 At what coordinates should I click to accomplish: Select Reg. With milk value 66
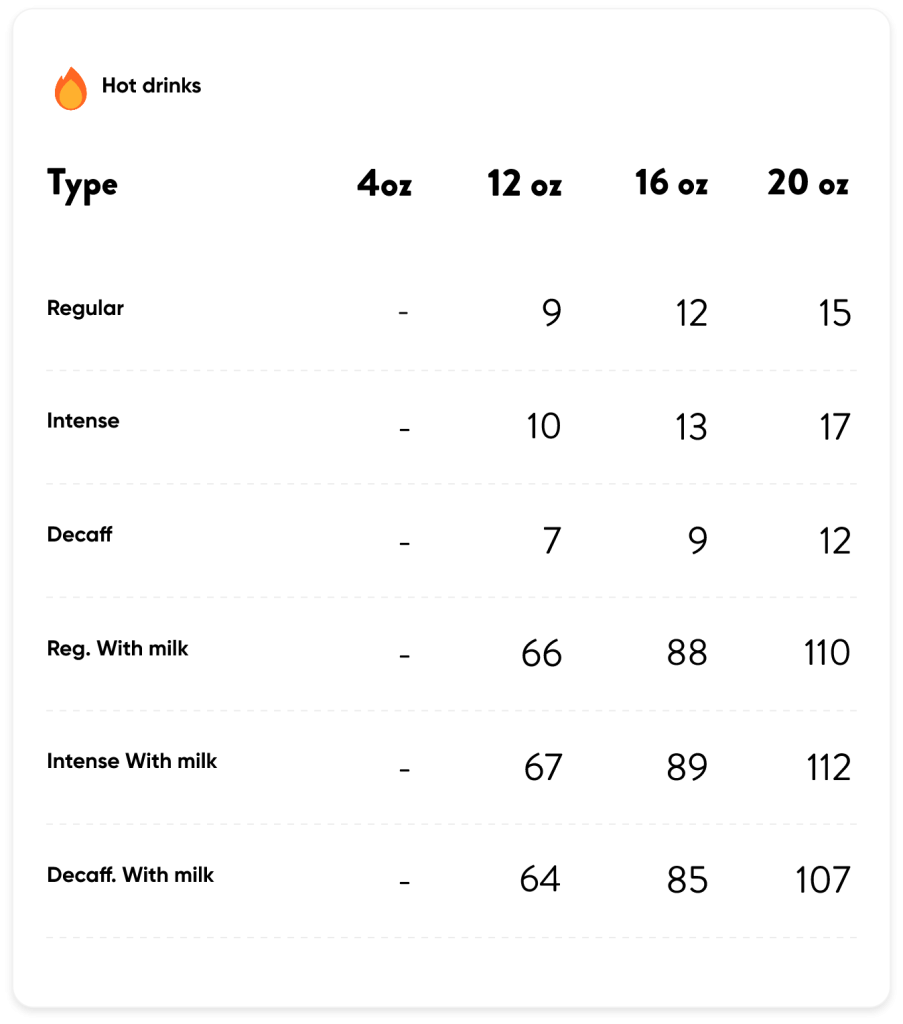tap(541, 653)
